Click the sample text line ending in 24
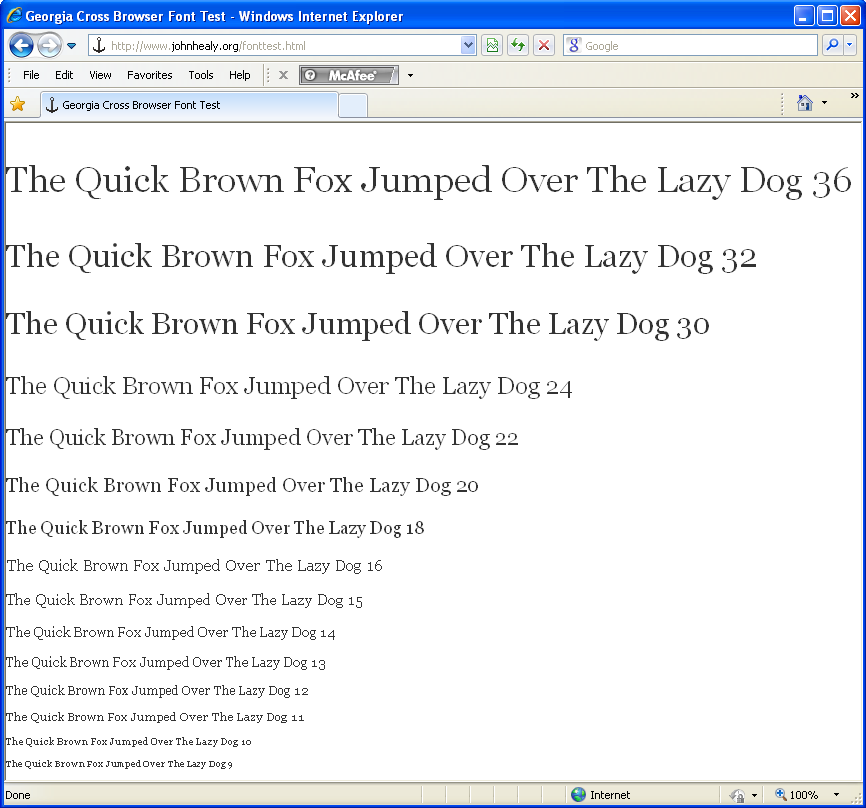 point(289,386)
